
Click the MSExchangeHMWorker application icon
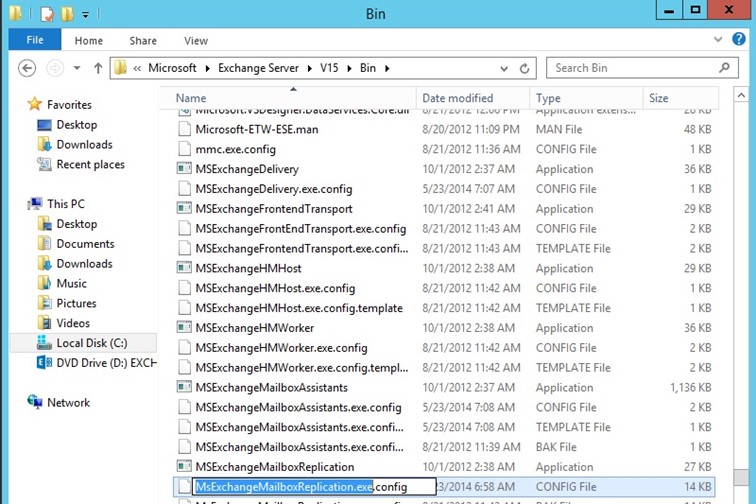184,327
